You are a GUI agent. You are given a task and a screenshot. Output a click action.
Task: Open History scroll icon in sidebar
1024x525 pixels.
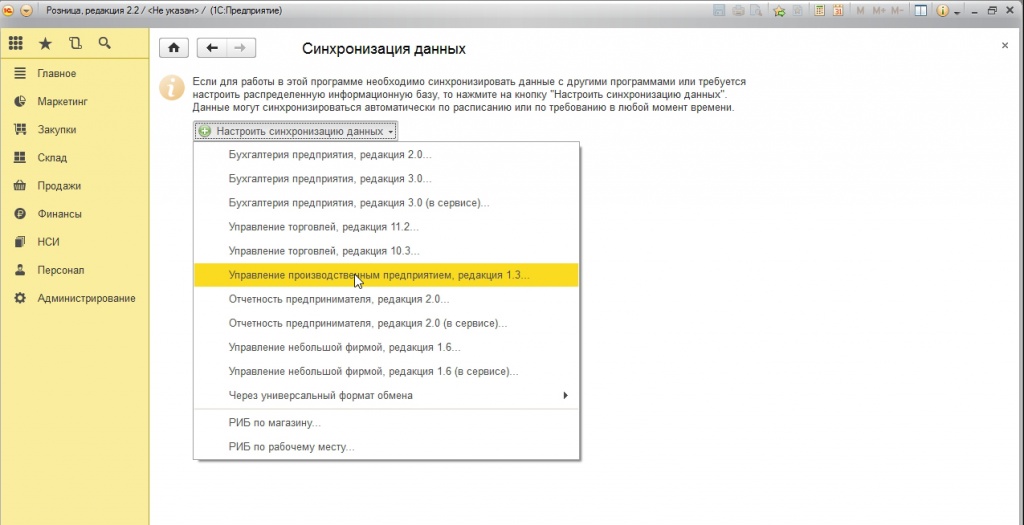click(x=75, y=44)
